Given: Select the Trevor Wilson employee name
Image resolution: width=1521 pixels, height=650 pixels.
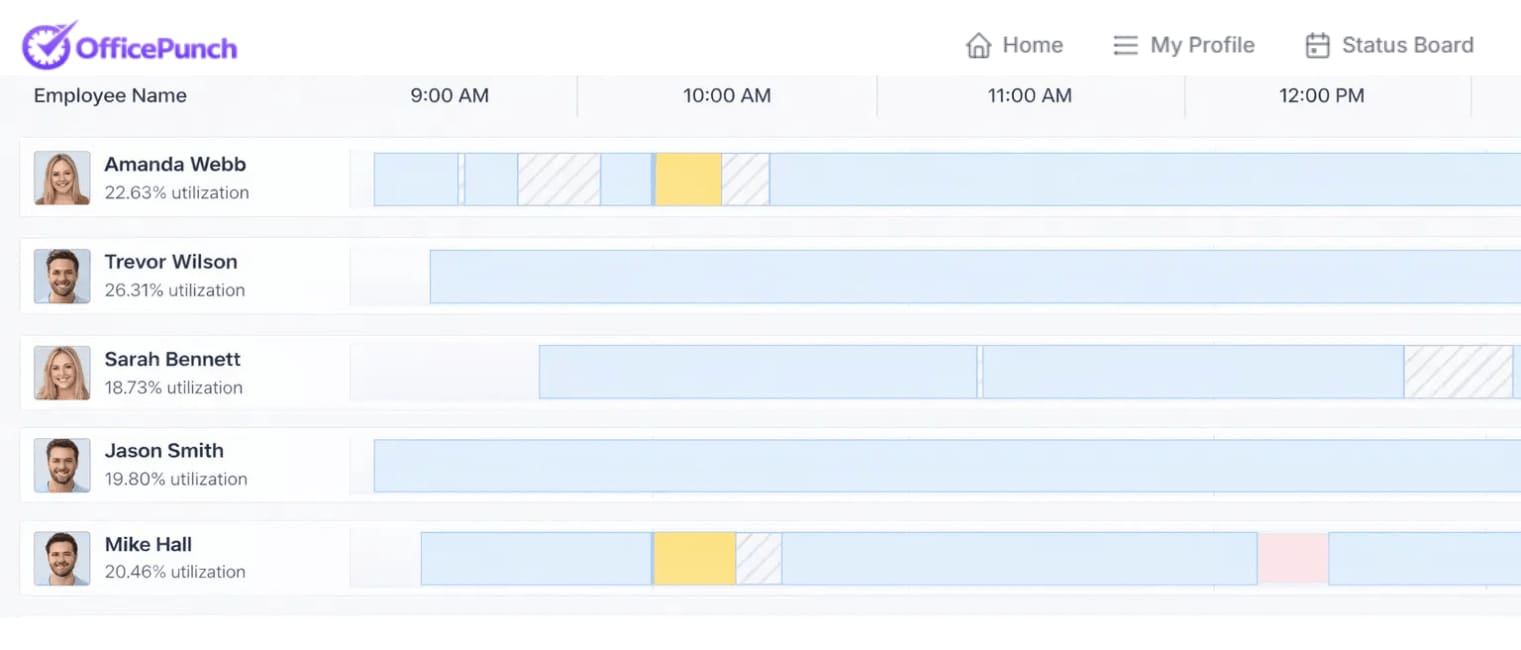Looking at the screenshot, I should [171, 262].
